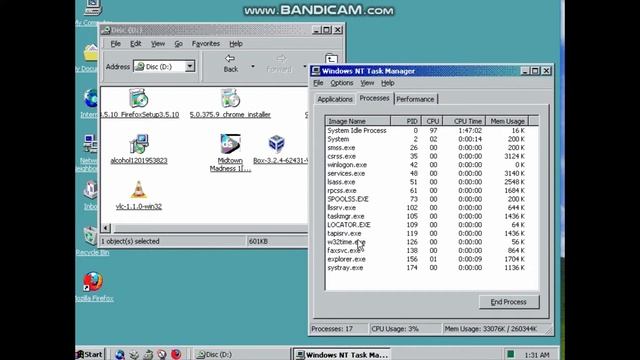
Task: Click the Show Desktop quick launch icon
Action: click(148, 354)
